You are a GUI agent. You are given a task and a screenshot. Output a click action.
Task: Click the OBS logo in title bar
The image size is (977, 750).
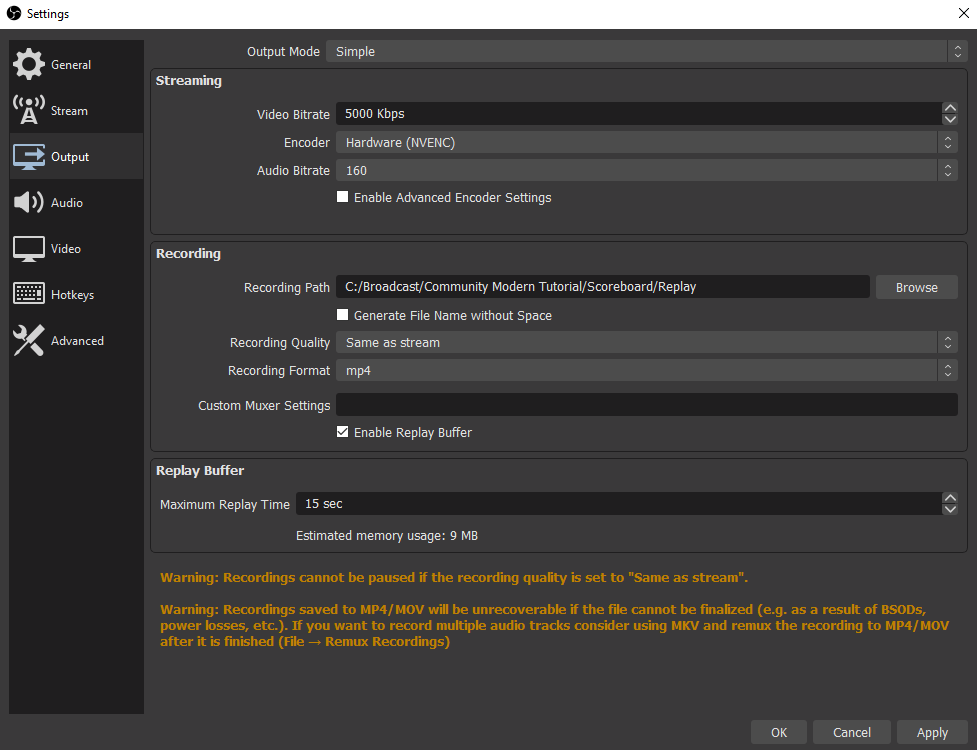coord(14,13)
